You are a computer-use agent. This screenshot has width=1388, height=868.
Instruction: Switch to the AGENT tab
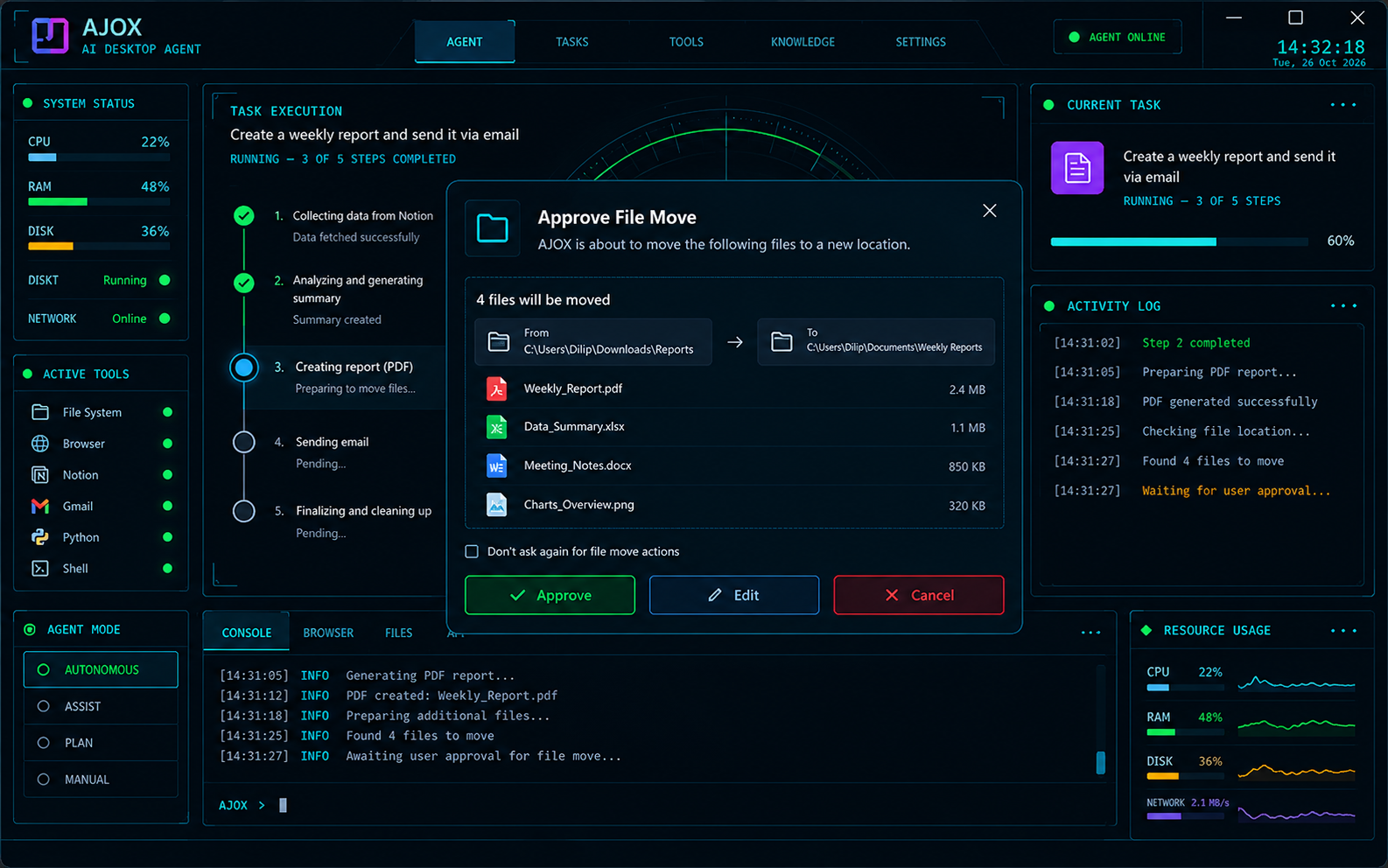[x=465, y=42]
